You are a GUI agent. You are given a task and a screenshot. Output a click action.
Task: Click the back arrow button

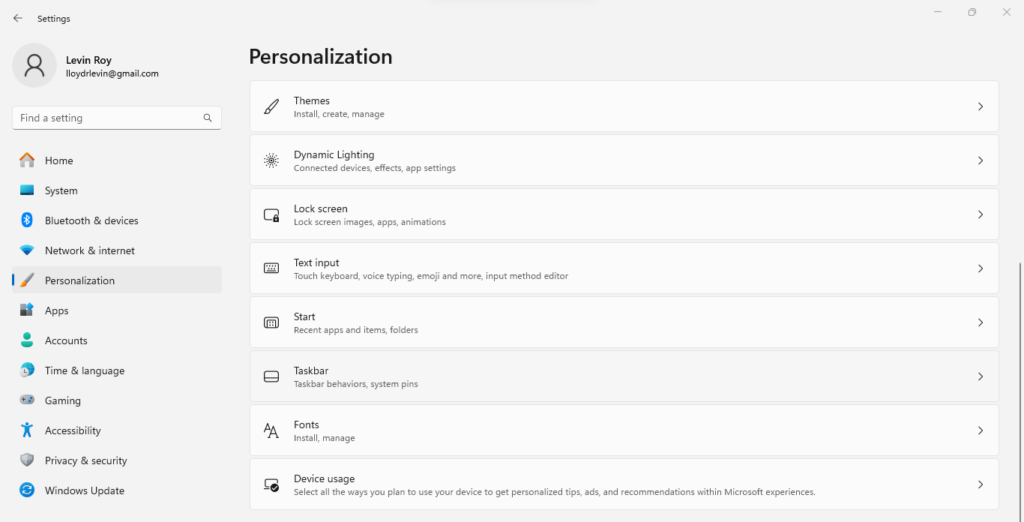click(x=17, y=18)
